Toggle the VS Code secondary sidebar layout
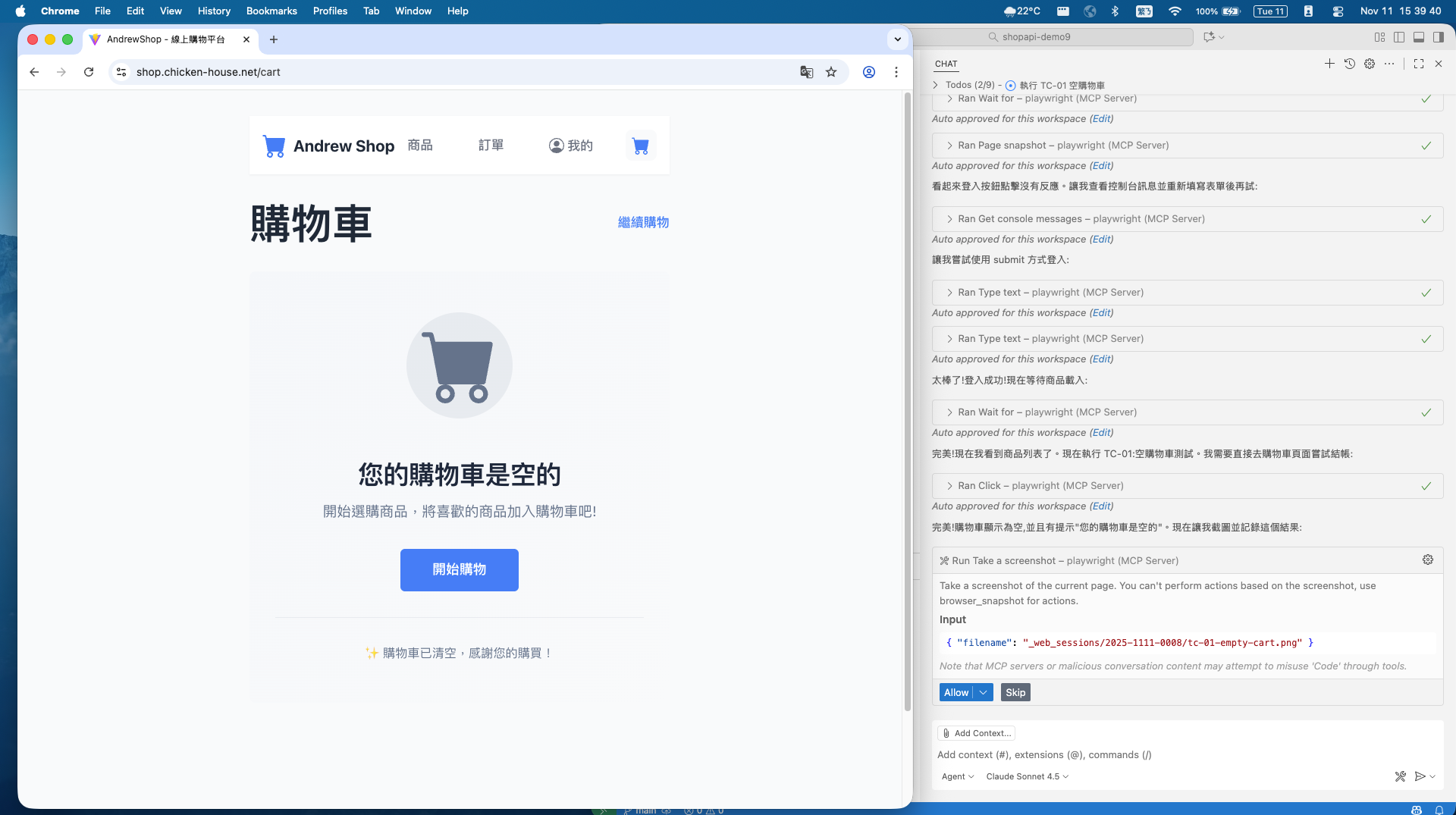Screen dimensions: 1456x815 click(1438, 36)
